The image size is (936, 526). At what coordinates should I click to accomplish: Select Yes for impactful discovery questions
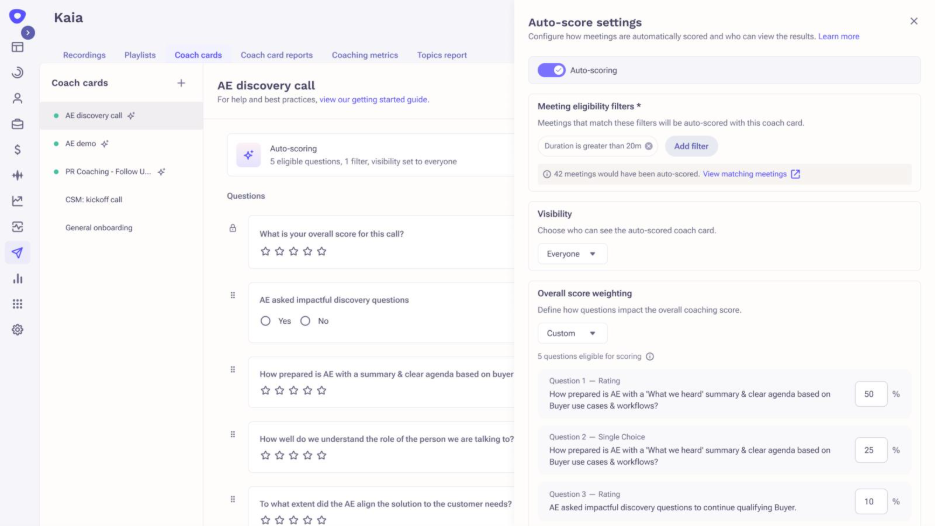pyautogui.click(x=265, y=321)
